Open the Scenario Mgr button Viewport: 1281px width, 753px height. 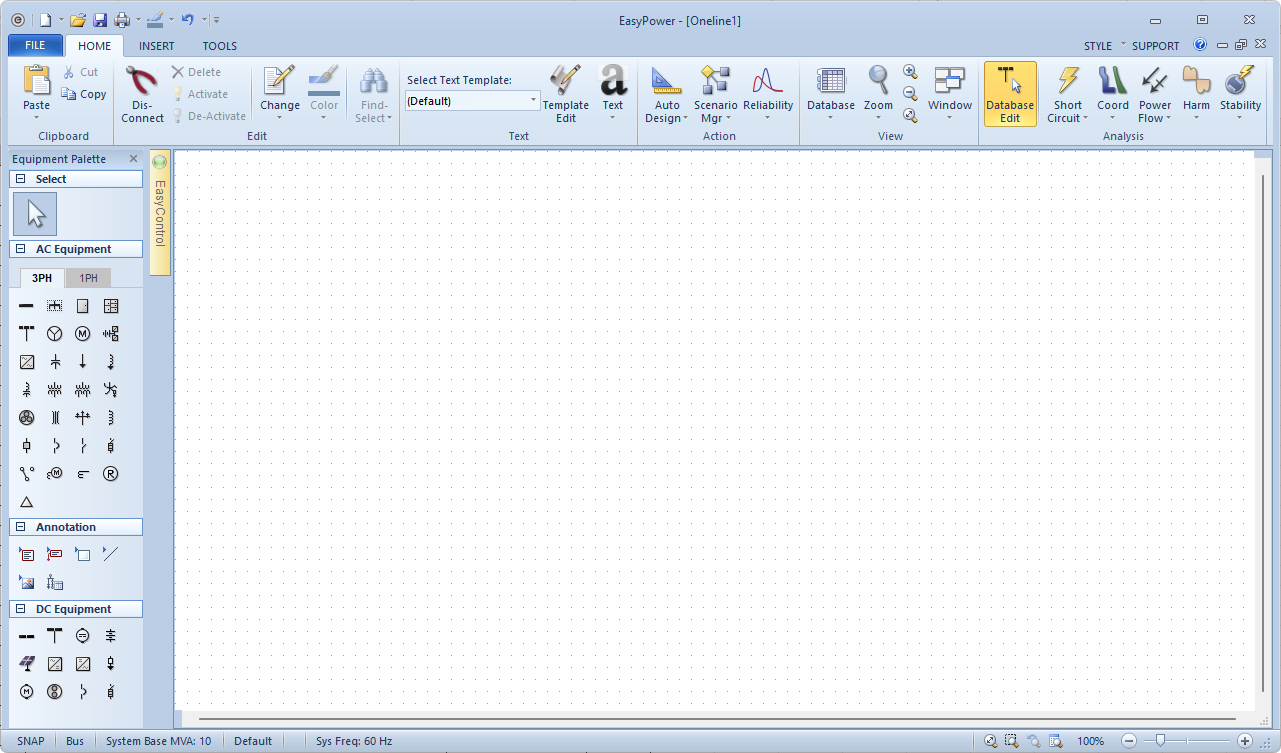coord(715,94)
